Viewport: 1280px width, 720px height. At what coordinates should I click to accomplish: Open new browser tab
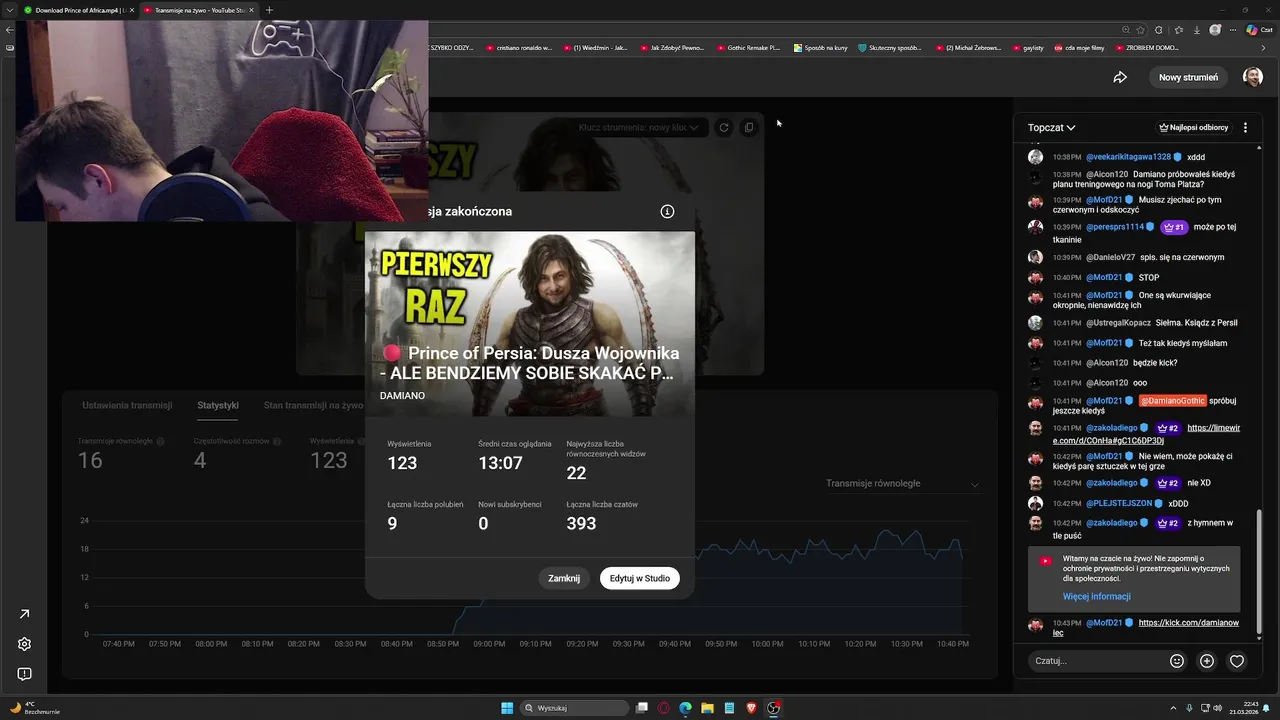click(269, 10)
